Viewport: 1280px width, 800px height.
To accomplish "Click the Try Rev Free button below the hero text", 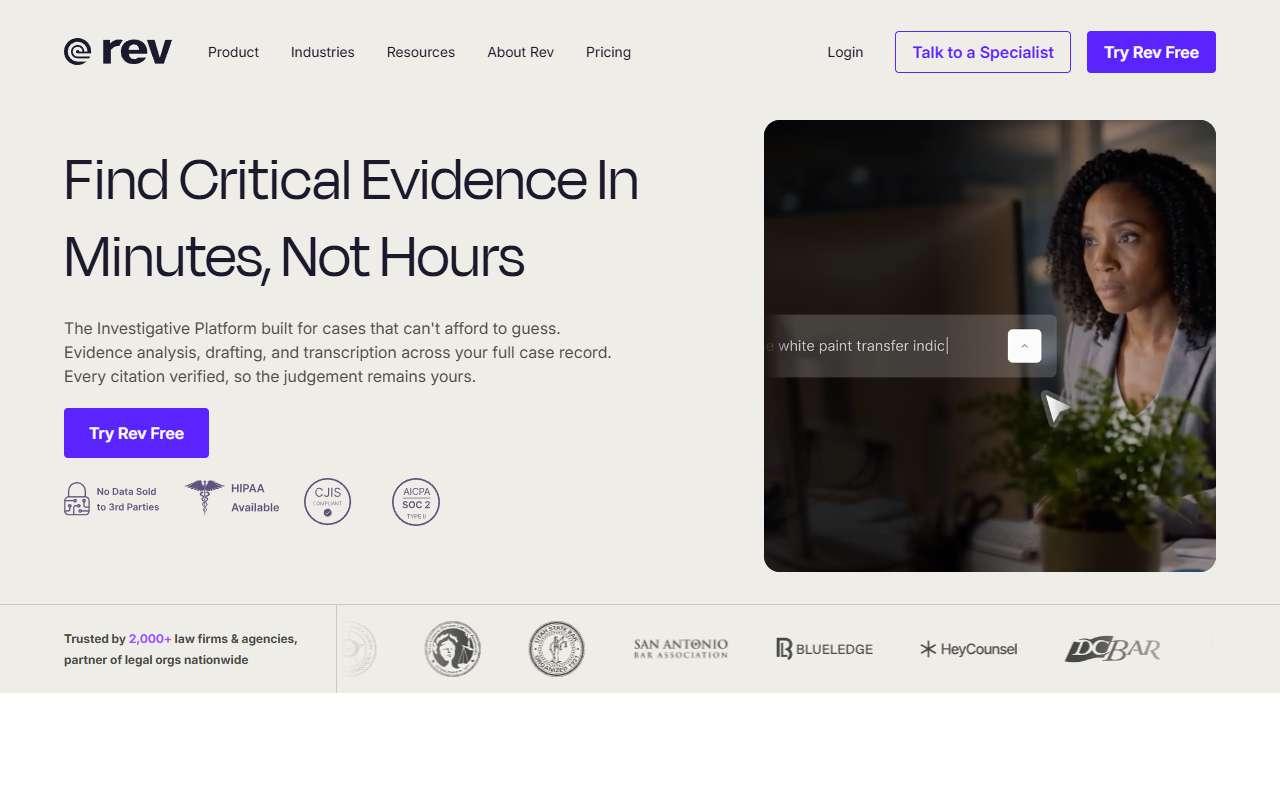I will click(x=136, y=433).
